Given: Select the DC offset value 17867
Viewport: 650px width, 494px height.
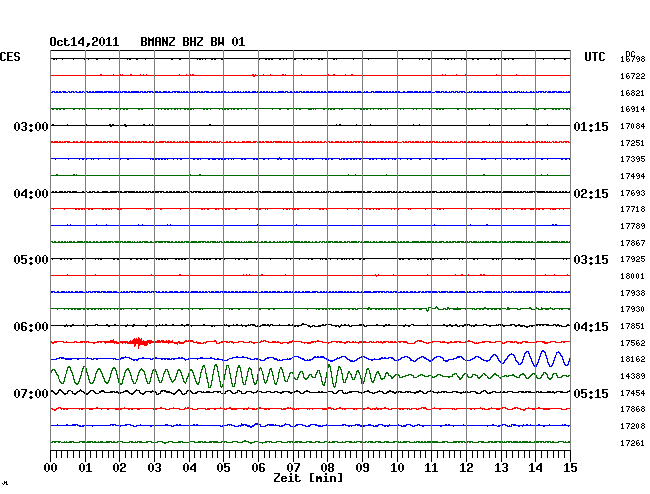Looking at the screenshot, I should click(633, 243).
